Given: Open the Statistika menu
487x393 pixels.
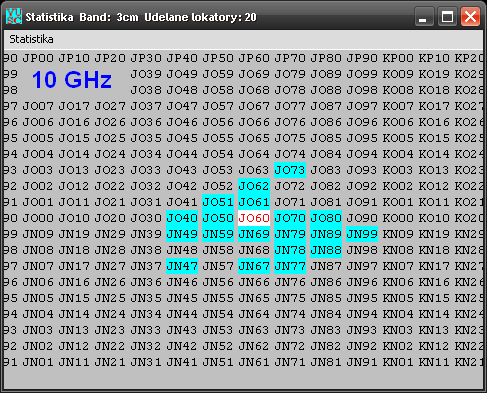Looking at the screenshot, I should tap(31, 39).
